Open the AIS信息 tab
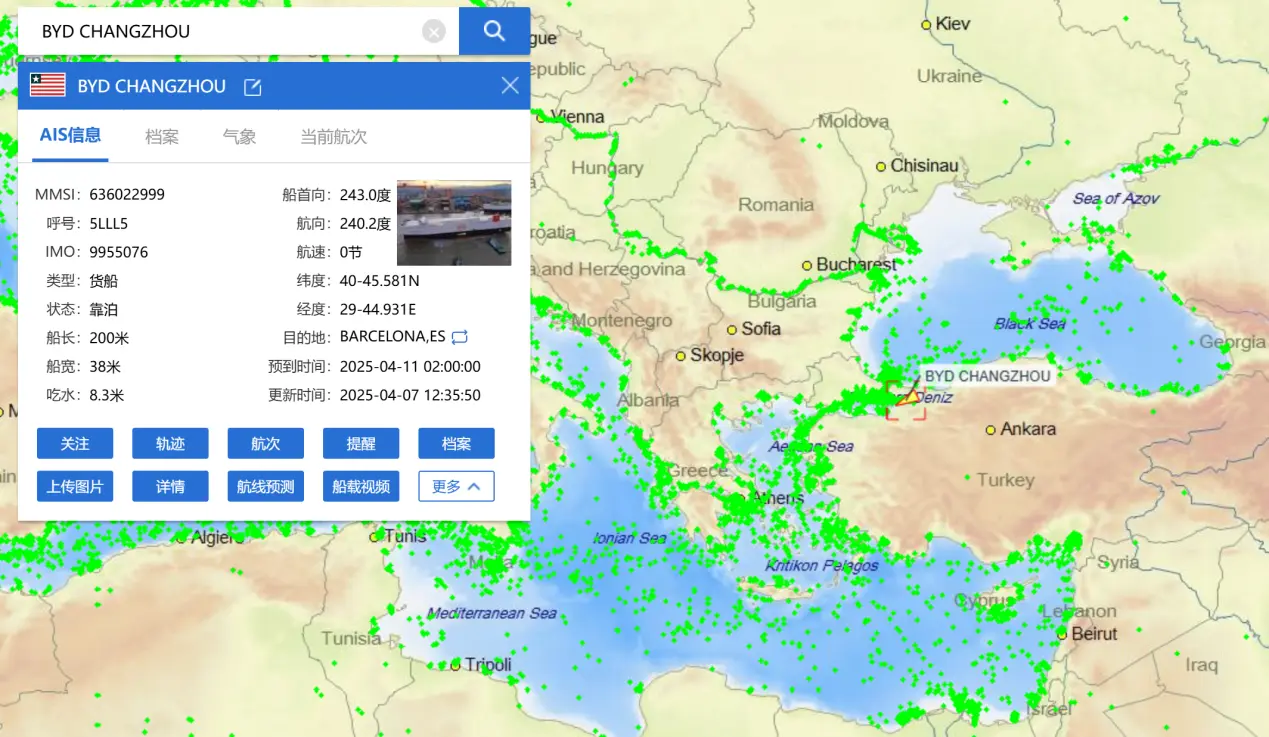1269x737 pixels. pyautogui.click(x=70, y=136)
